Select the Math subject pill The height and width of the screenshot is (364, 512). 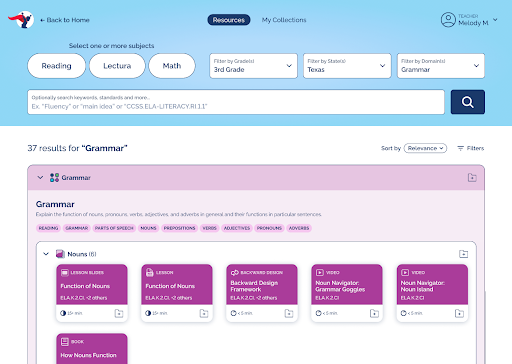click(172, 66)
